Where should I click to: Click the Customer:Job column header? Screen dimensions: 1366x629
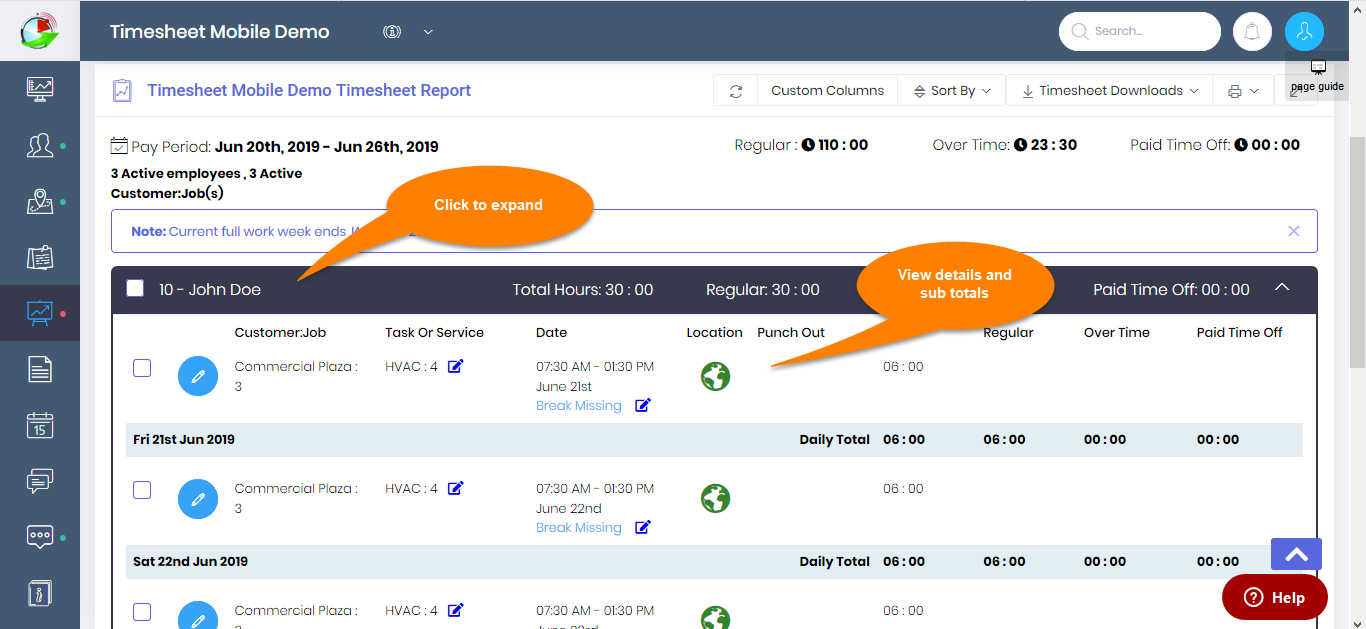pyautogui.click(x=280, y=332)
